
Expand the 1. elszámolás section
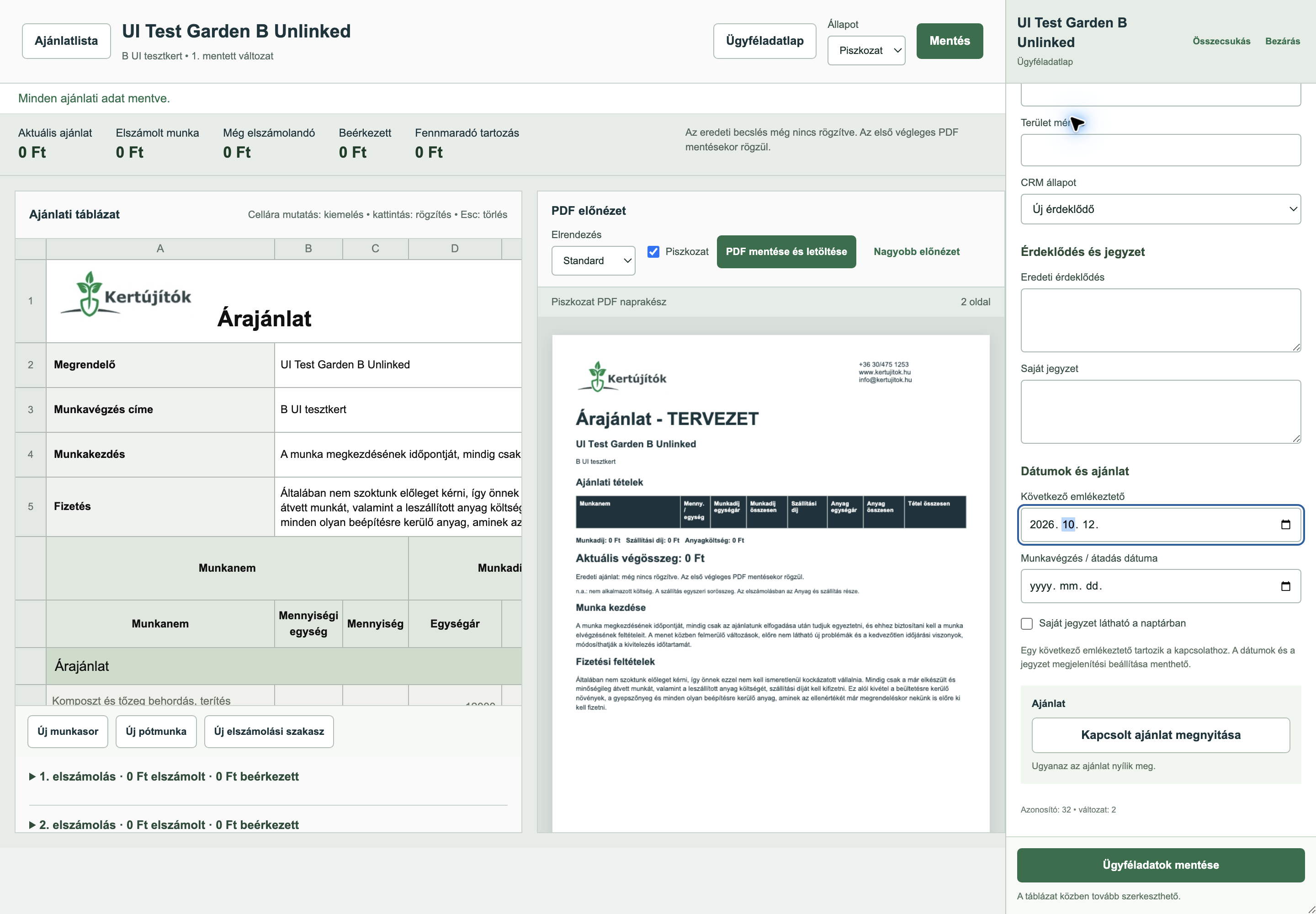164,776
